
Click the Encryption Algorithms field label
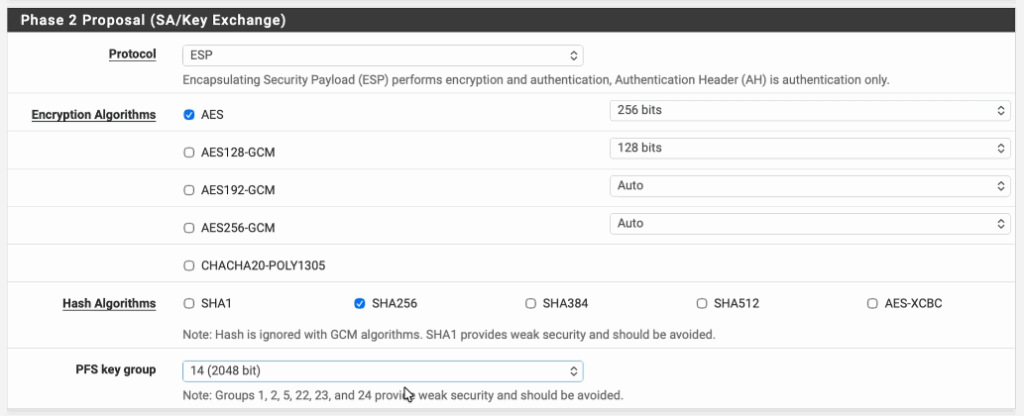coord(93,115)
